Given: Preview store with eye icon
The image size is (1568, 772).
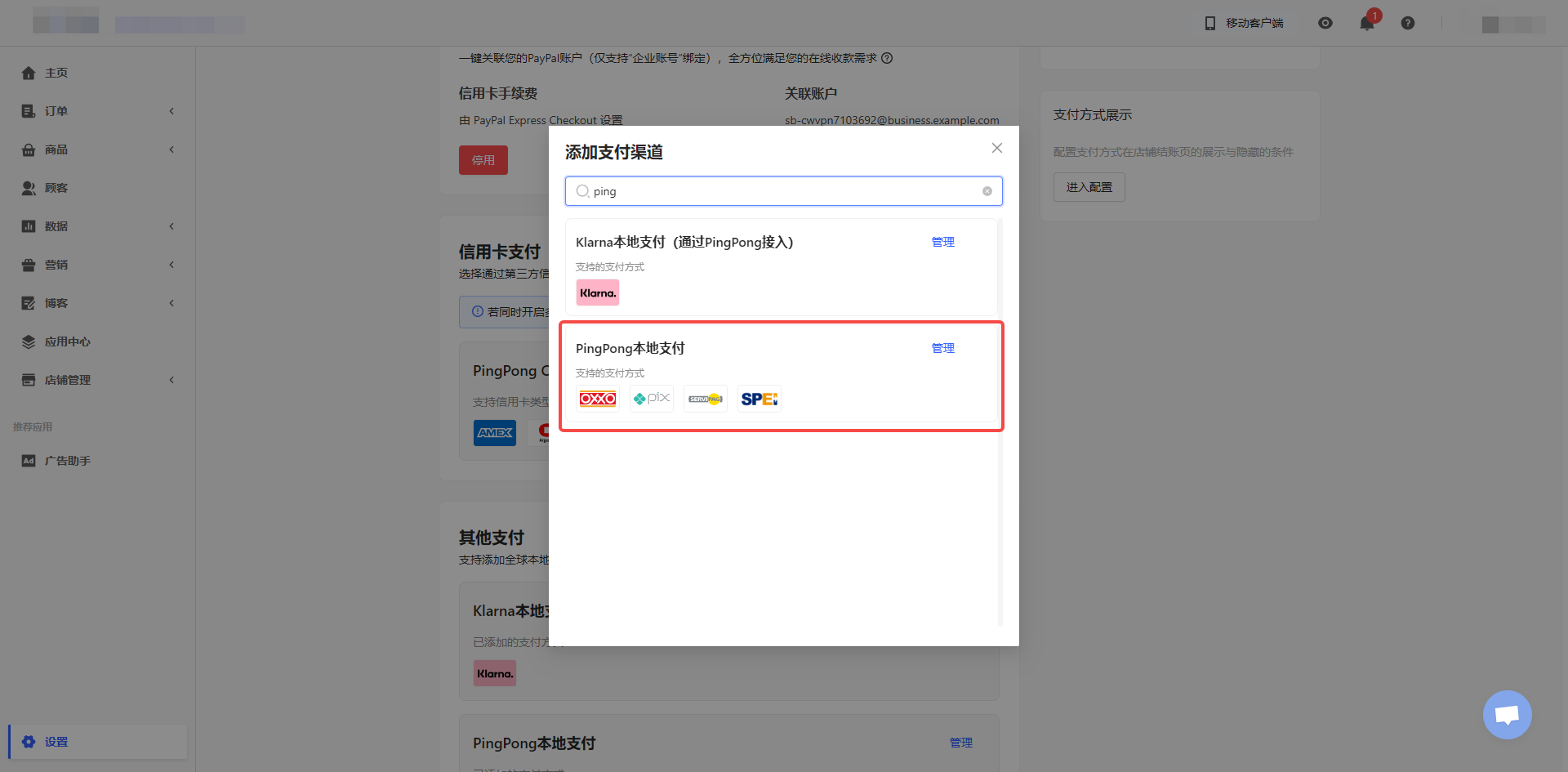Looking at the screenshot, I should (x=1325, y=23).
